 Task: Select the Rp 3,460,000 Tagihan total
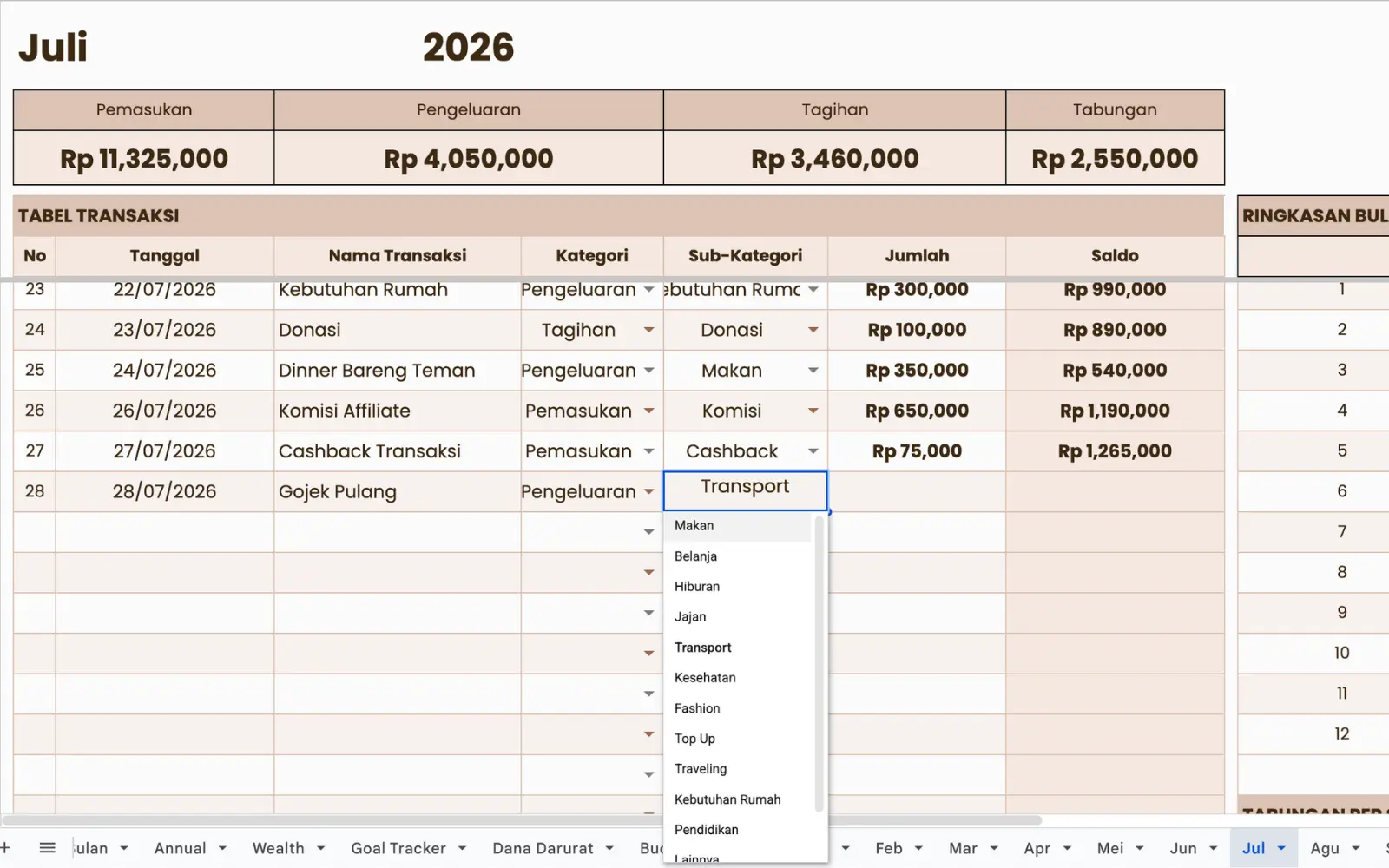[834, 159]
